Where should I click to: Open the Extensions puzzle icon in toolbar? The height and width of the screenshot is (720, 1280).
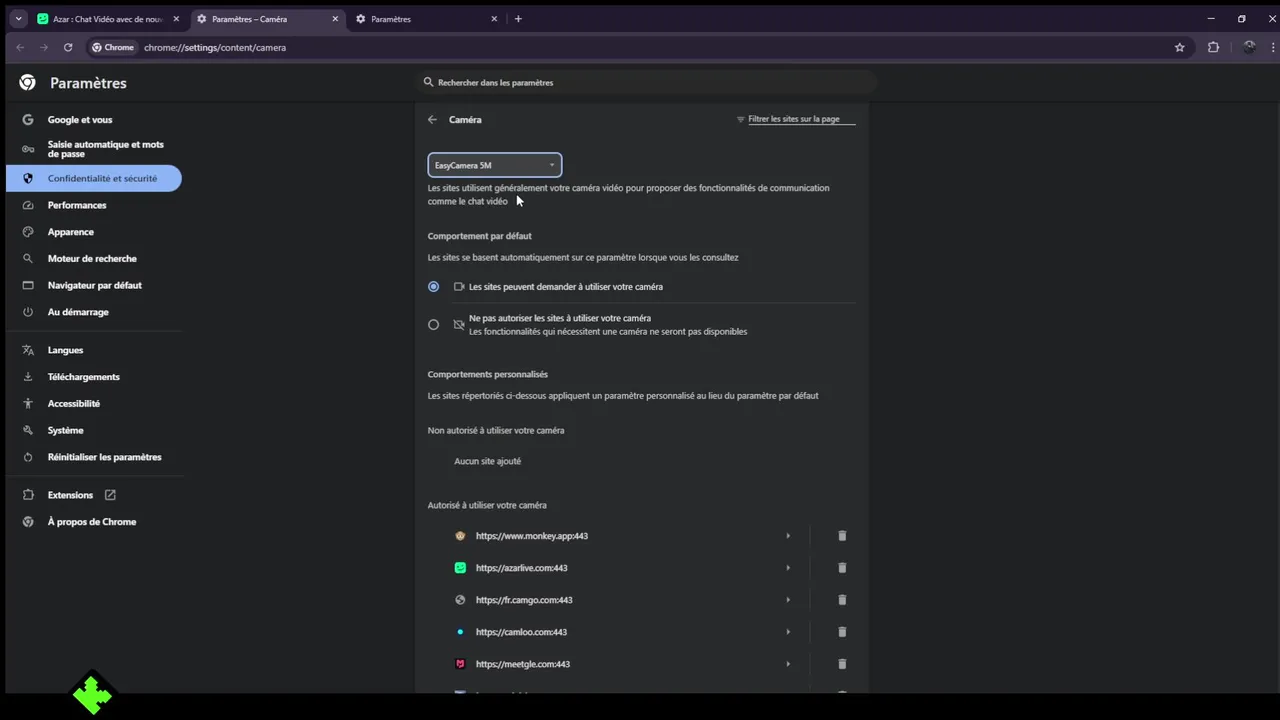click(x=1213, y=47)
